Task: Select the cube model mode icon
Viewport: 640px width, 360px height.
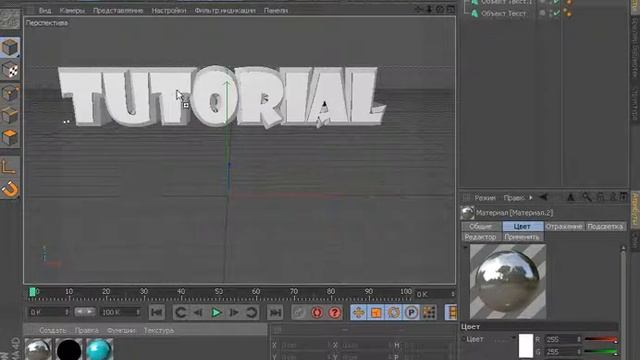Action: 10,47
